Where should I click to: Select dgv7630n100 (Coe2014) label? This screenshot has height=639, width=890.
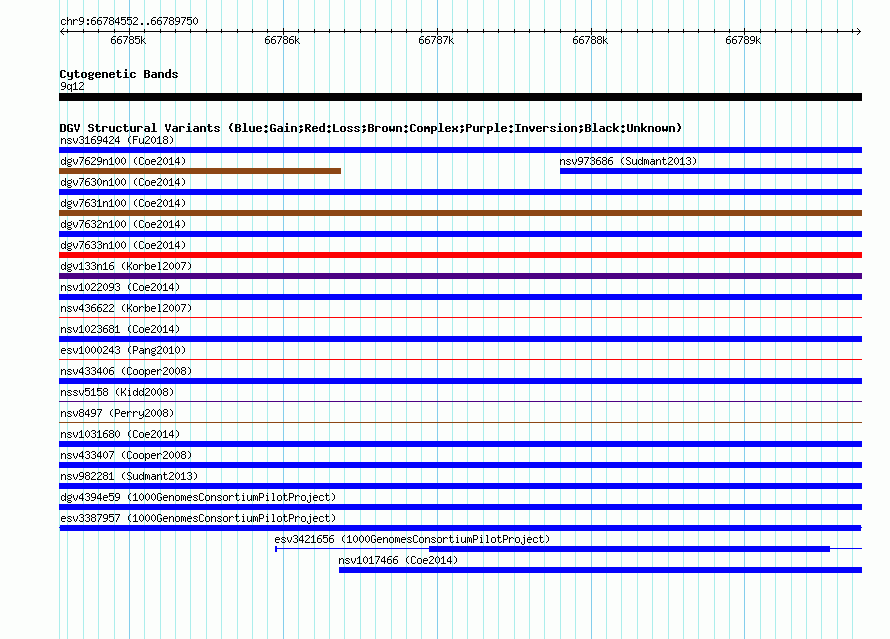[x=123, y=182]
